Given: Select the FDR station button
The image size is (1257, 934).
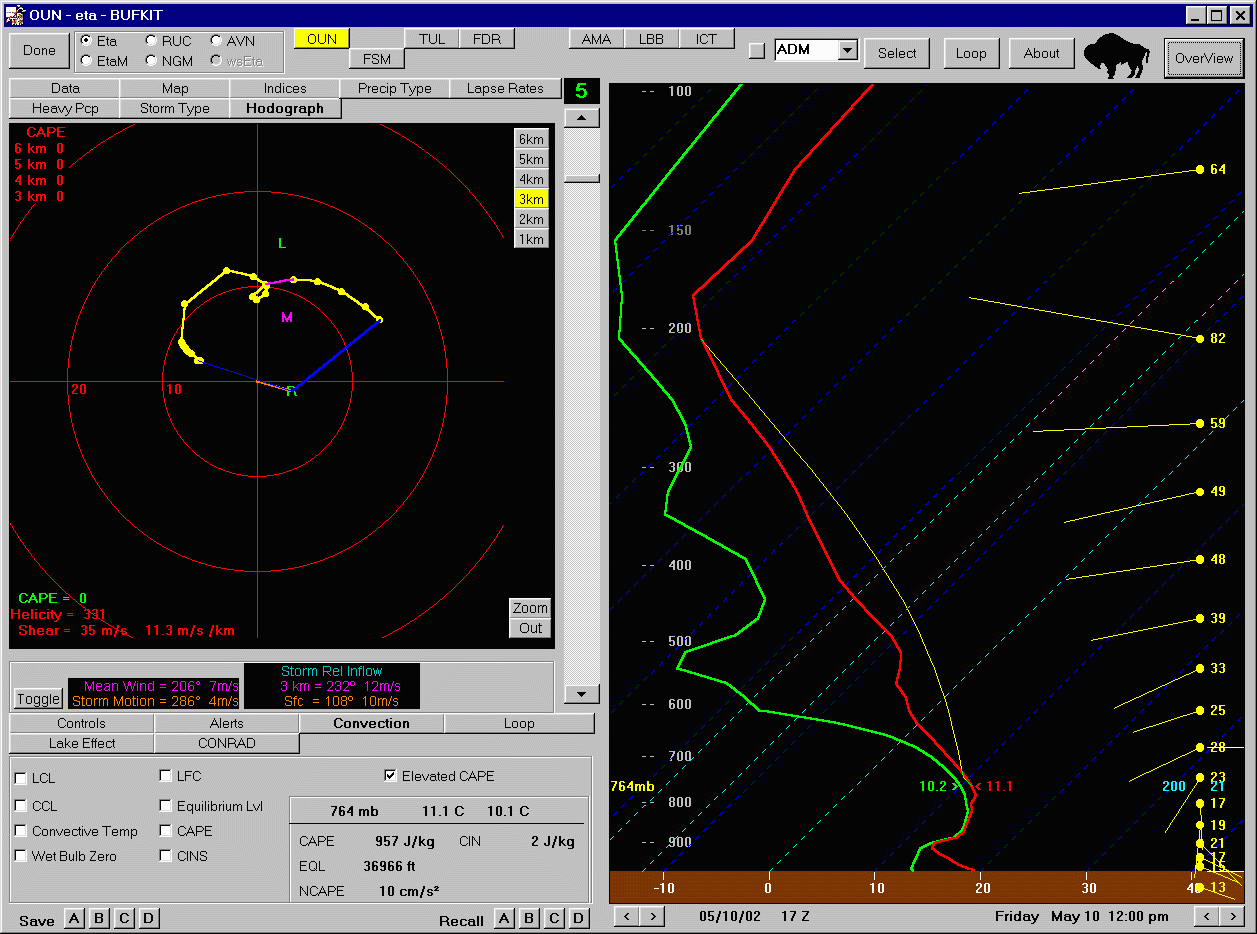Looking at the screenshot, I should [487, 39].
